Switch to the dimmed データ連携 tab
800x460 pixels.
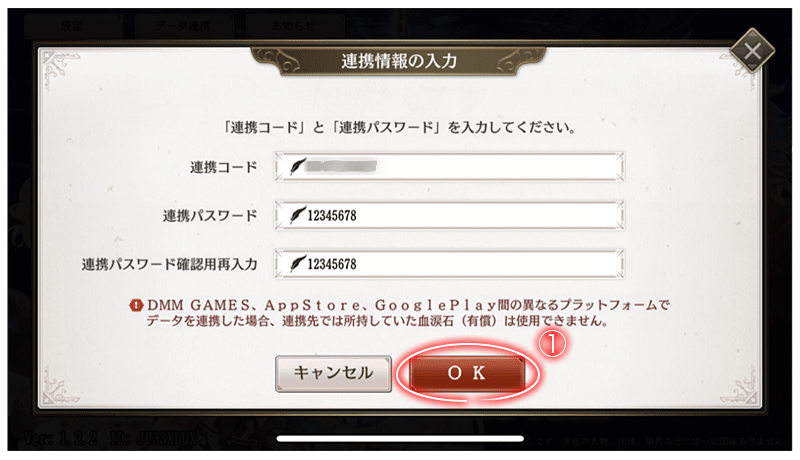183,25
